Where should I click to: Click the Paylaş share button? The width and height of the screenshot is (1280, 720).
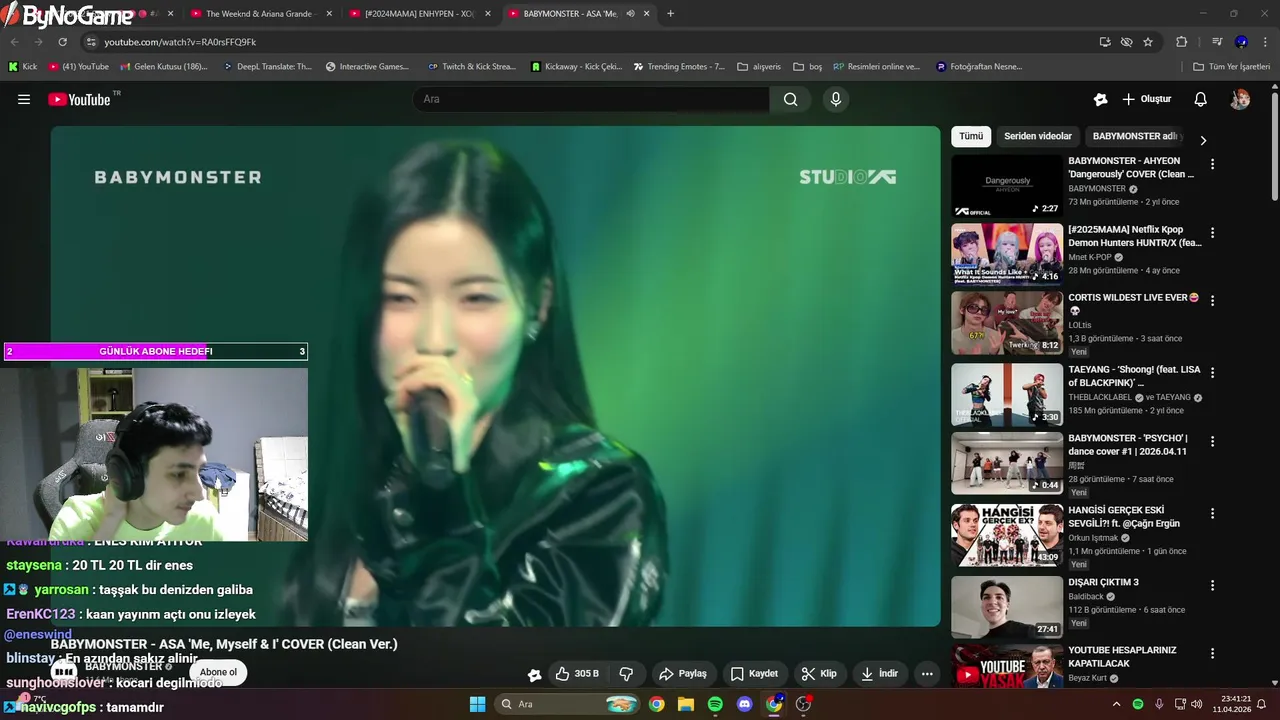pyautogui.click(x=683, y=674)
